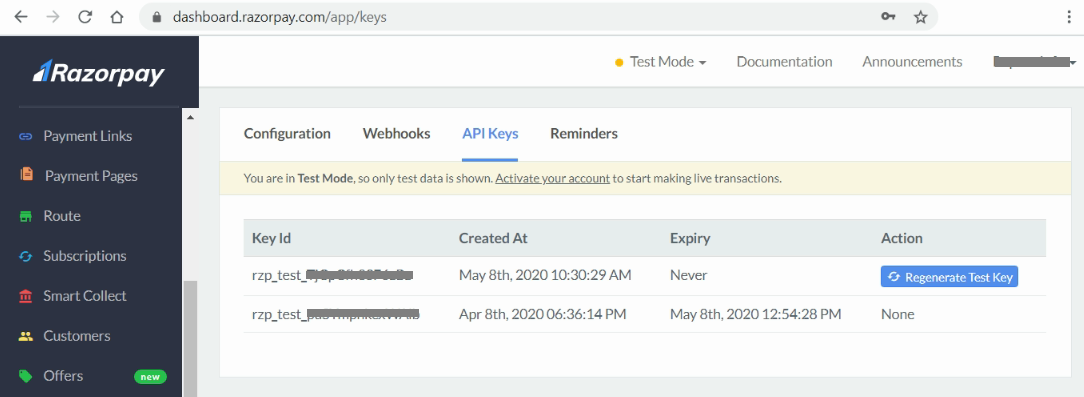The height and width of the screenshot is (397, 1084).
Task: Expand the Test Mode dropdown
Action: tap(661, 62)
